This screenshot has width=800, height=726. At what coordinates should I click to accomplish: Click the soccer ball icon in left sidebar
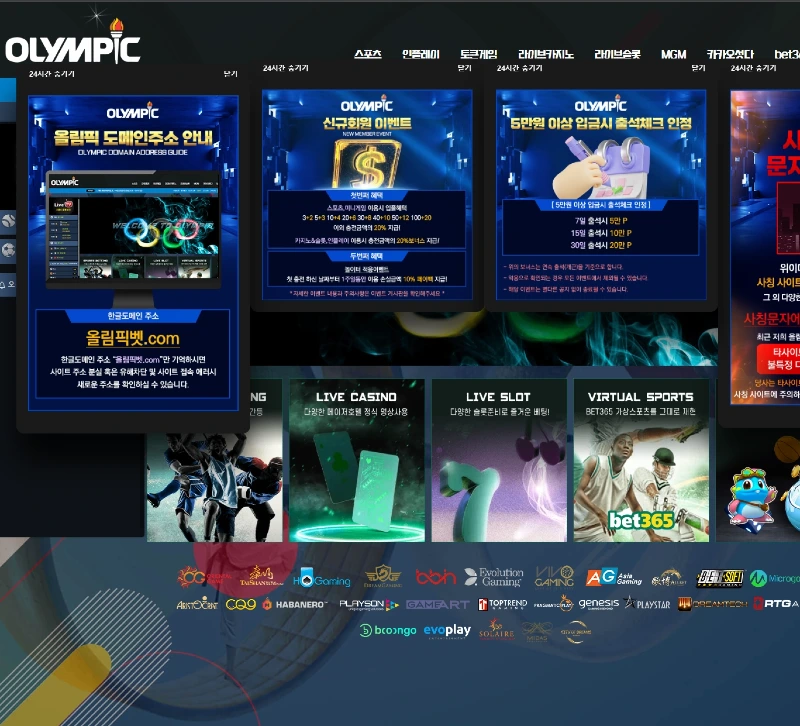pyautogui.click(x=8, y=251)
